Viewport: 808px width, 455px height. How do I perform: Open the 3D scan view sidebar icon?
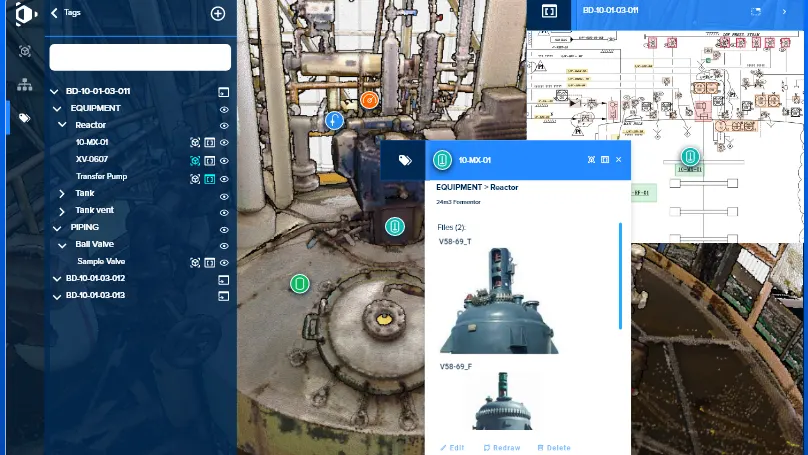25,51
